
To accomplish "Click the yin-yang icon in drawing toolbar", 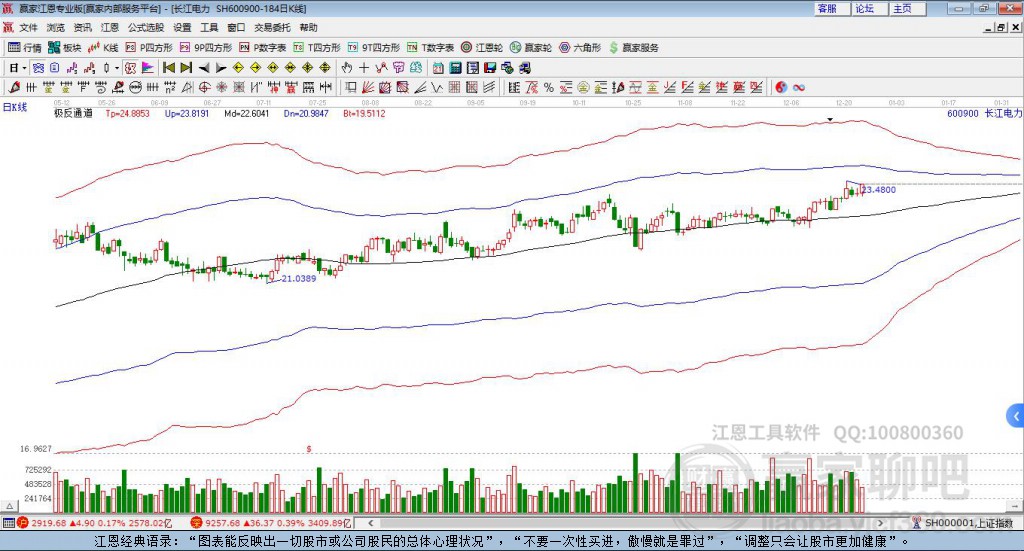I will (781, 88).
